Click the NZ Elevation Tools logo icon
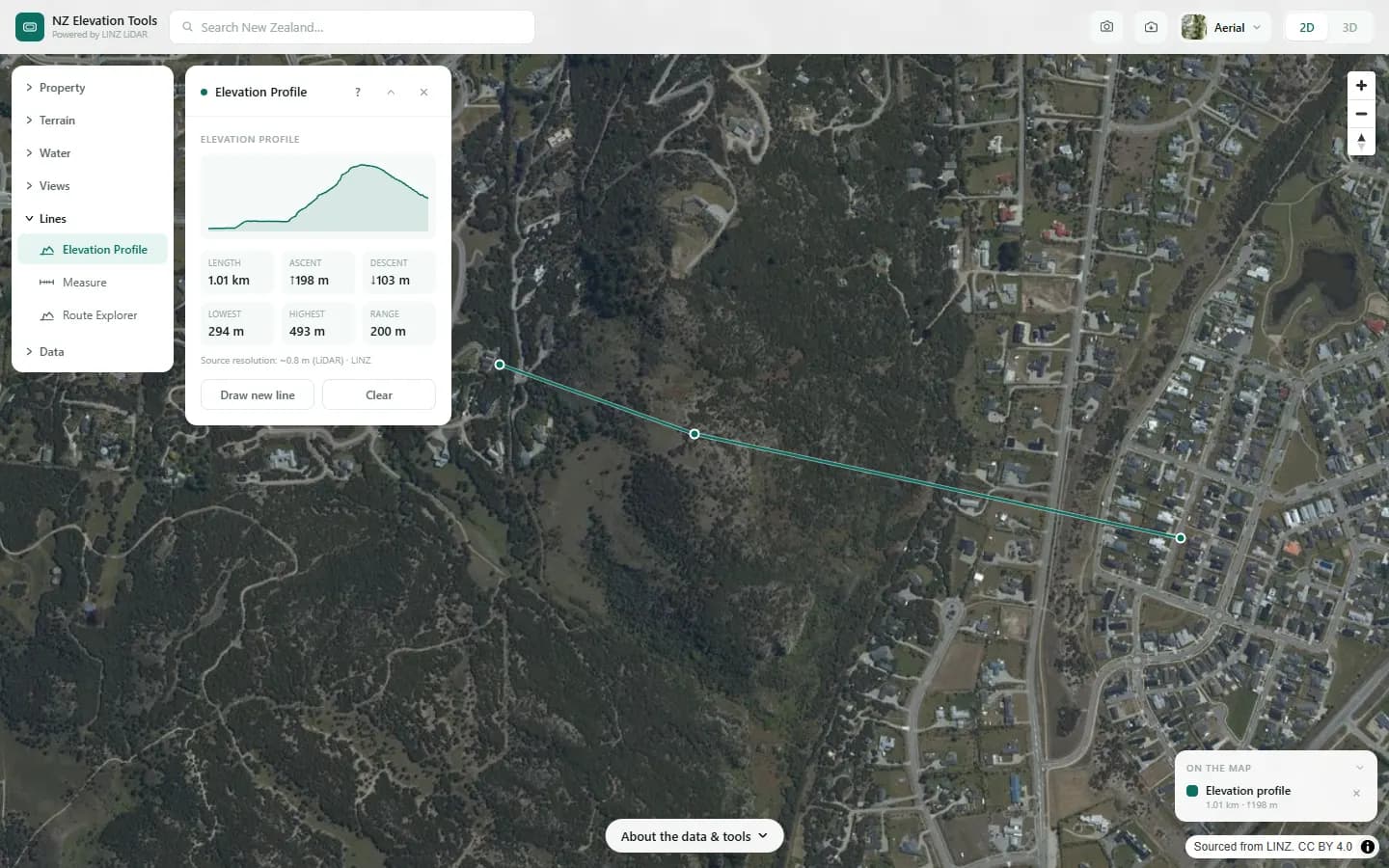The width and height of the screenshot is (1389, 868). point(30,27)
